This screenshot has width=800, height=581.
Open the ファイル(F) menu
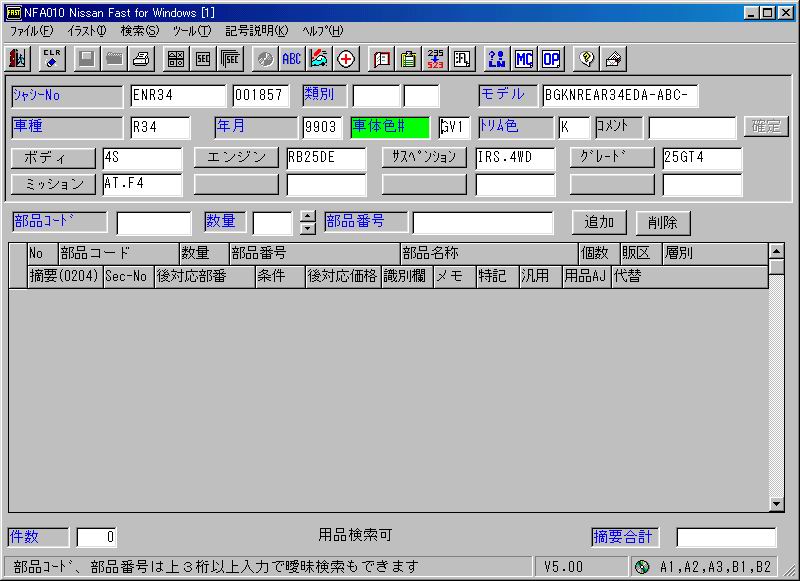click(x=31, y=31)
